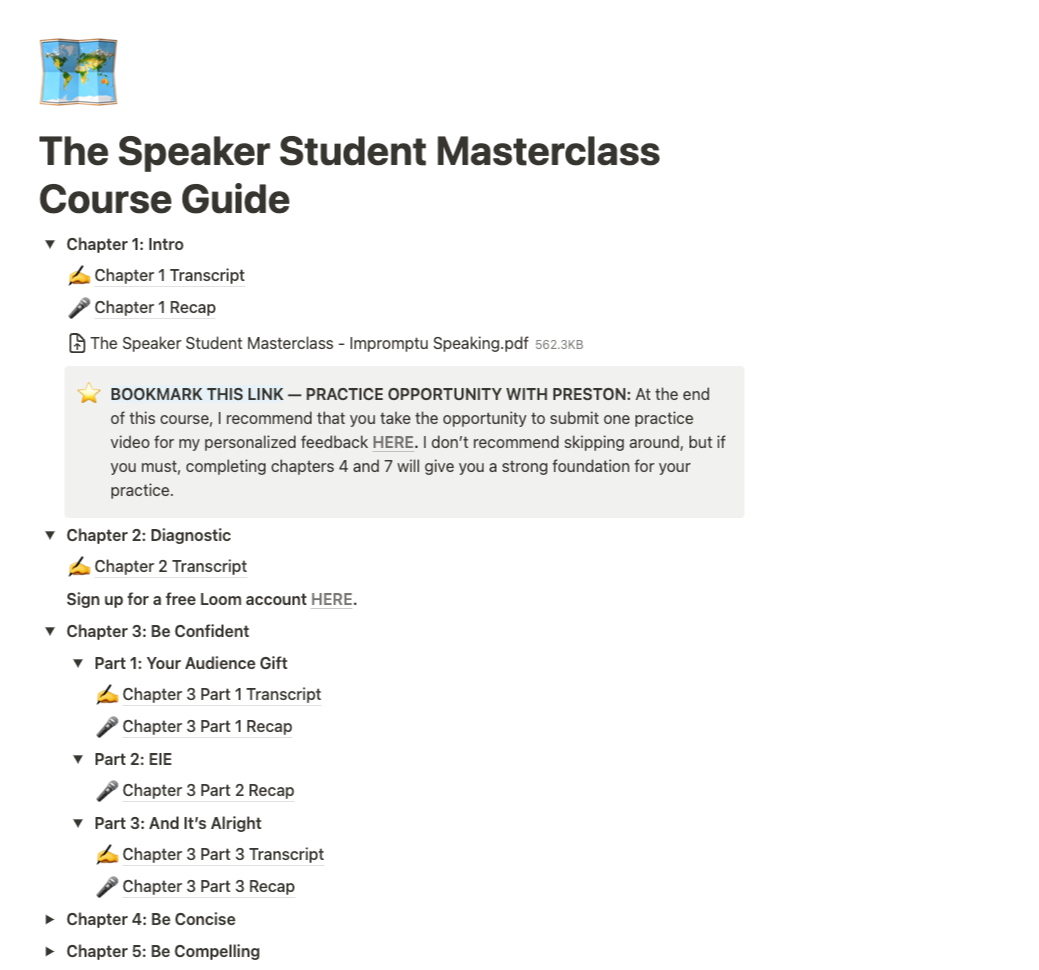The width and height of the screenshot is (1039, 970).
Task: Collapse Part 1: Your Audience Gift
Action: pos(78,664)
